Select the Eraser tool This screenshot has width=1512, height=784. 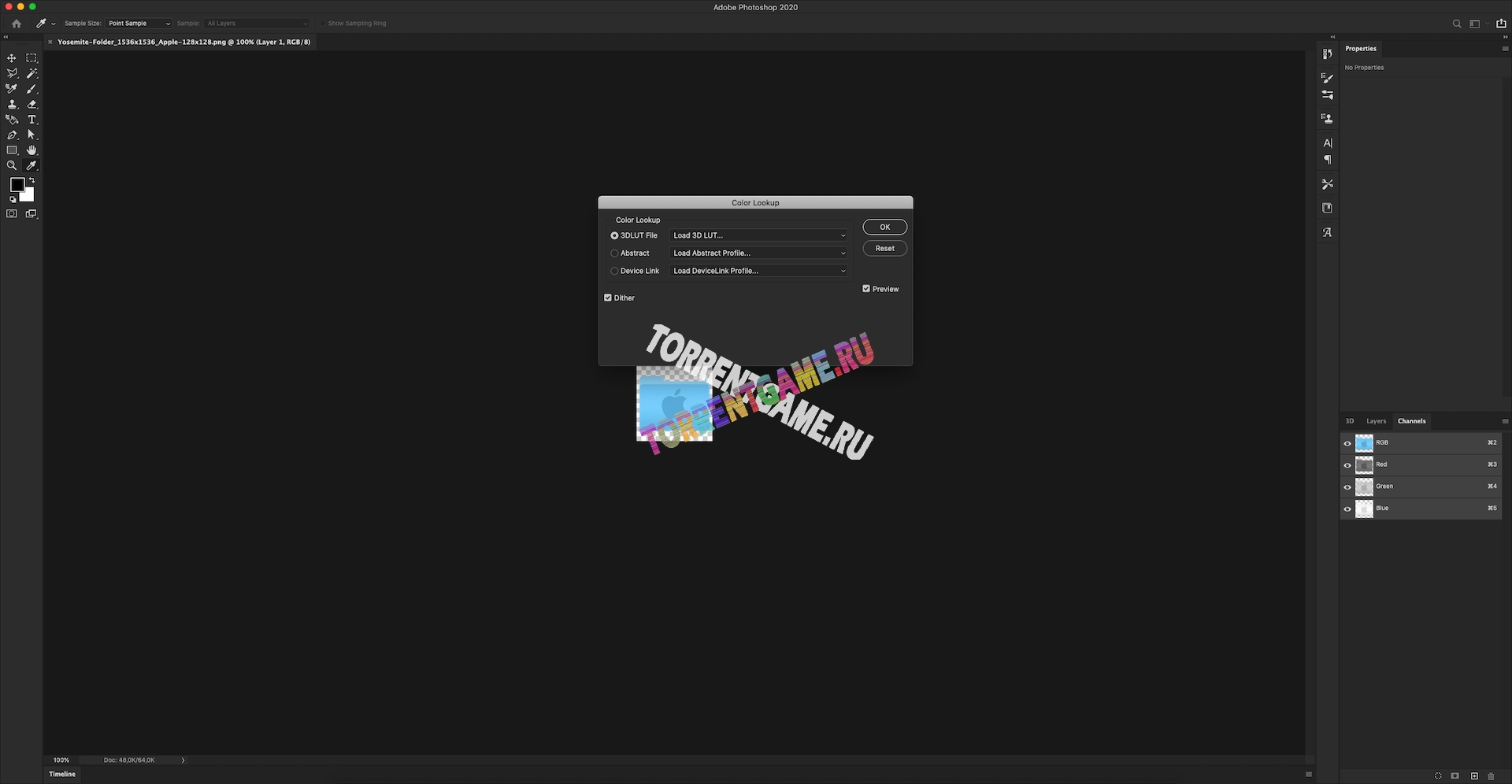(x=31, y=104)
